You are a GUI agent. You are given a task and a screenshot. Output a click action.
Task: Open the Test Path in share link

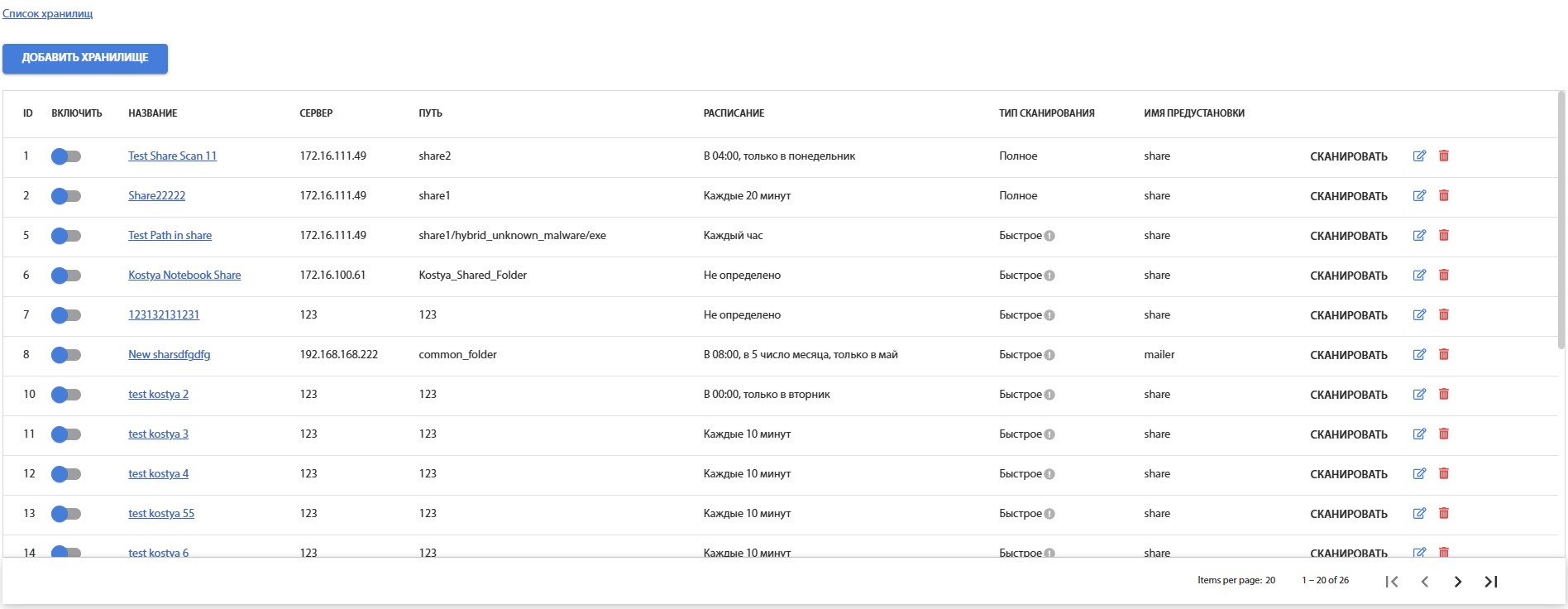click(170, 235)
